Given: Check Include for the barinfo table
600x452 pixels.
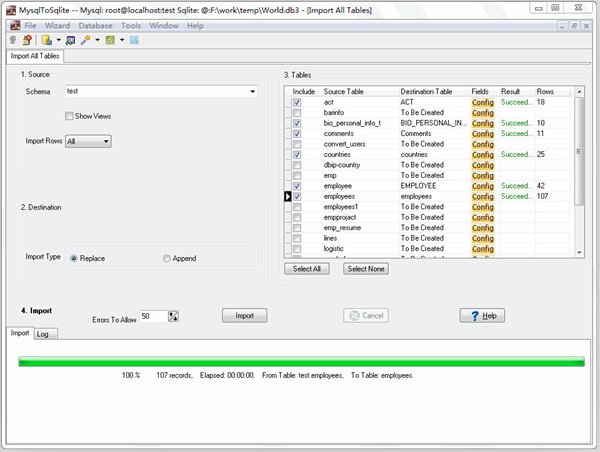Looking at the screenshot, I should (x=297, y=113).
